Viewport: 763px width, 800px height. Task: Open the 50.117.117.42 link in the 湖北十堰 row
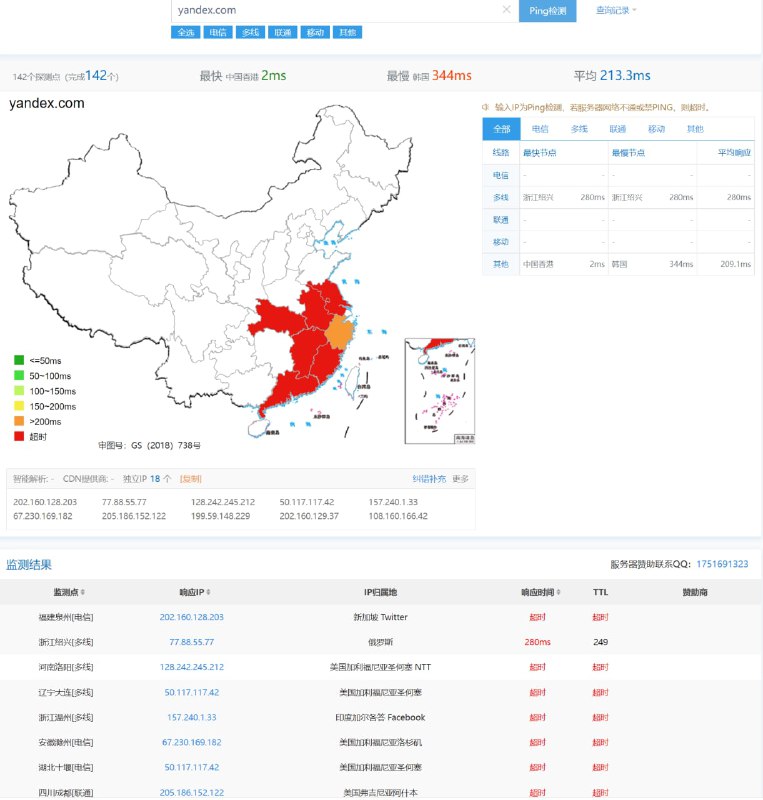click(x=191, y=767)
